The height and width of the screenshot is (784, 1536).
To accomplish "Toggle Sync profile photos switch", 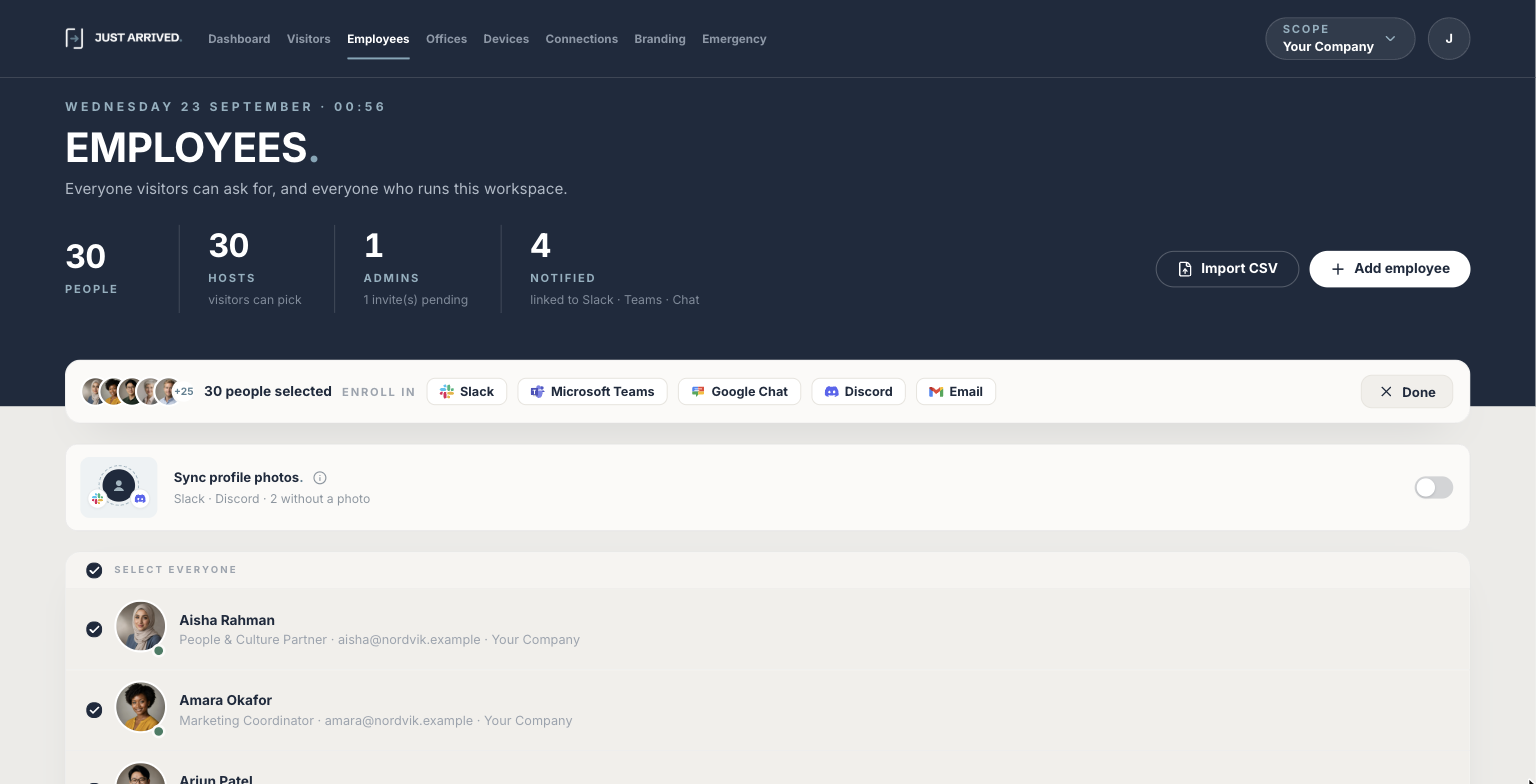I will [x=1434, y=488].
